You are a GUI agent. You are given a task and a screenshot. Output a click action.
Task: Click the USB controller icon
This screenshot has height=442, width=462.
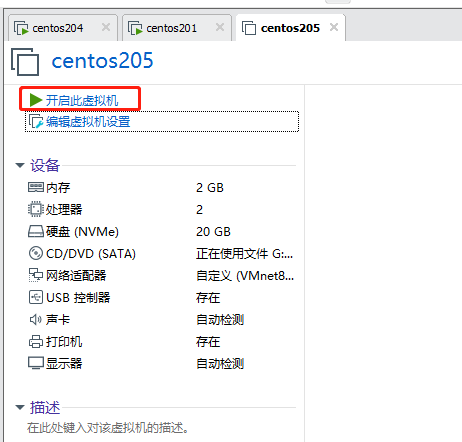point(36,297)
